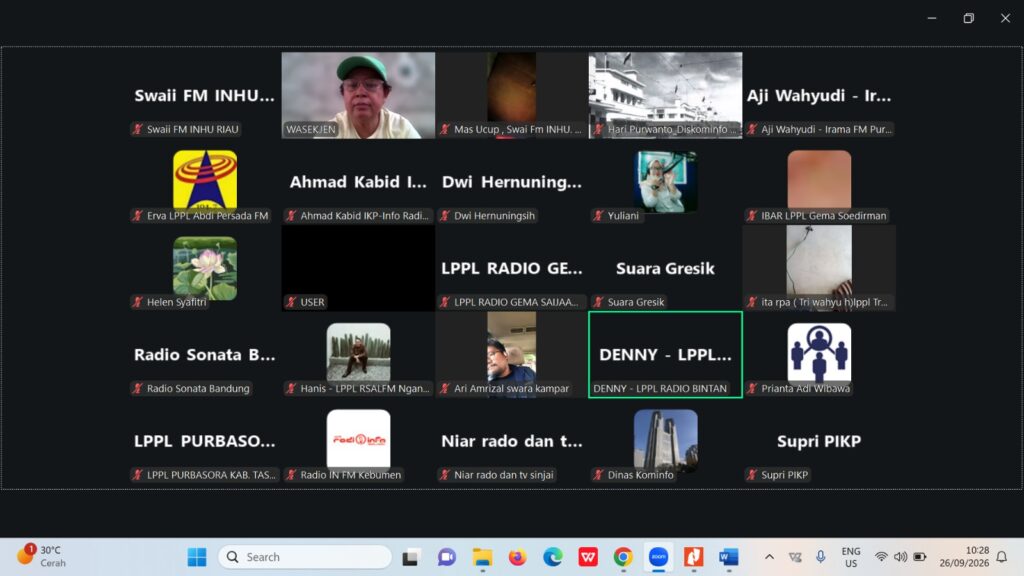Open Wi-Fi network settings in tray
Screen dimensions: 1024x576
881,557
